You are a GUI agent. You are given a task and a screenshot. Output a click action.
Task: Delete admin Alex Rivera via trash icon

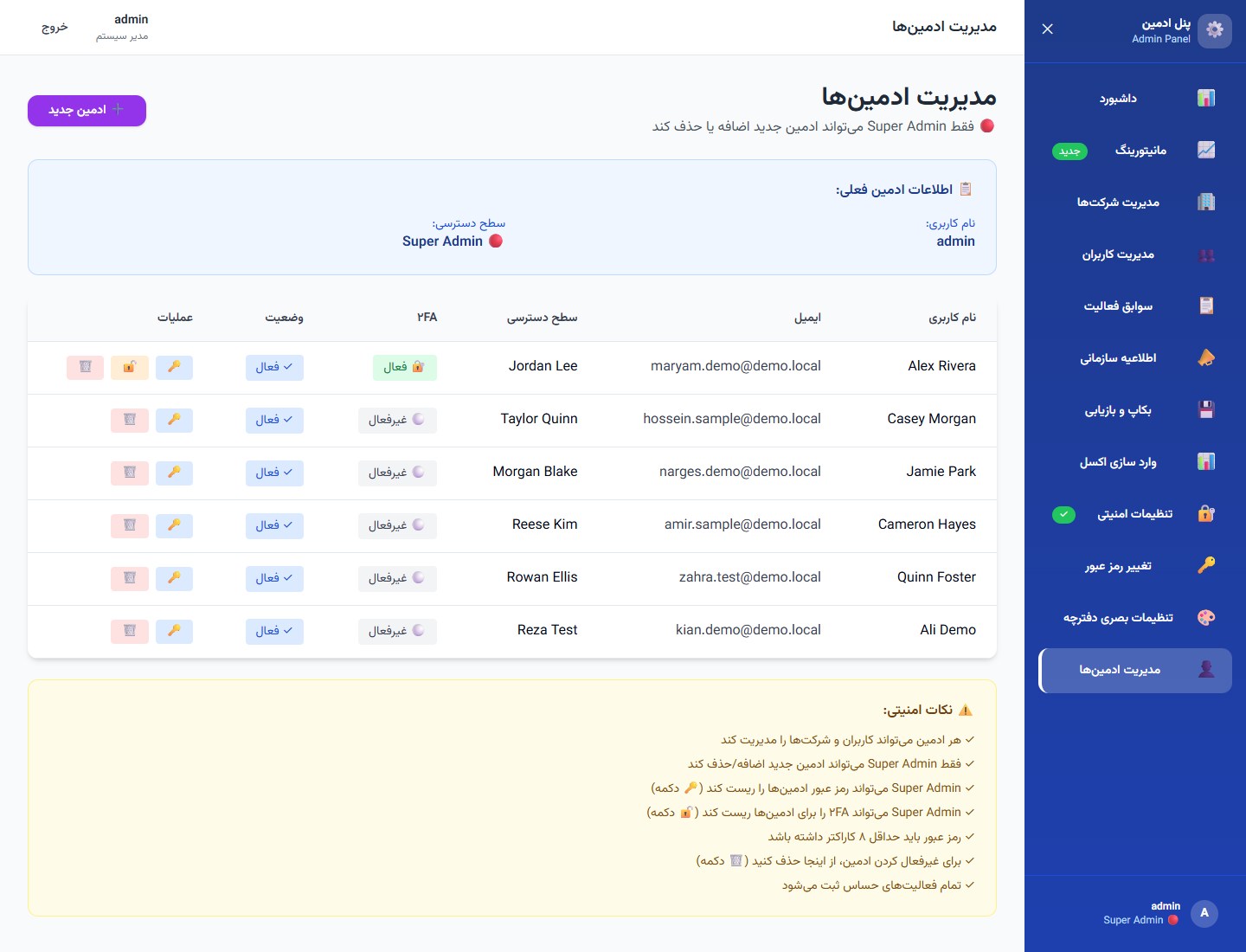(x=85, y=367)
